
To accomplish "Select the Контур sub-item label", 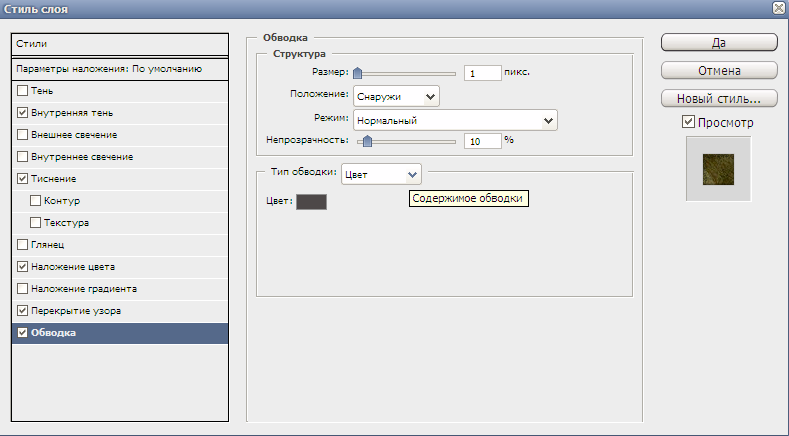I will pyautogui.click(x=62, y=200).
